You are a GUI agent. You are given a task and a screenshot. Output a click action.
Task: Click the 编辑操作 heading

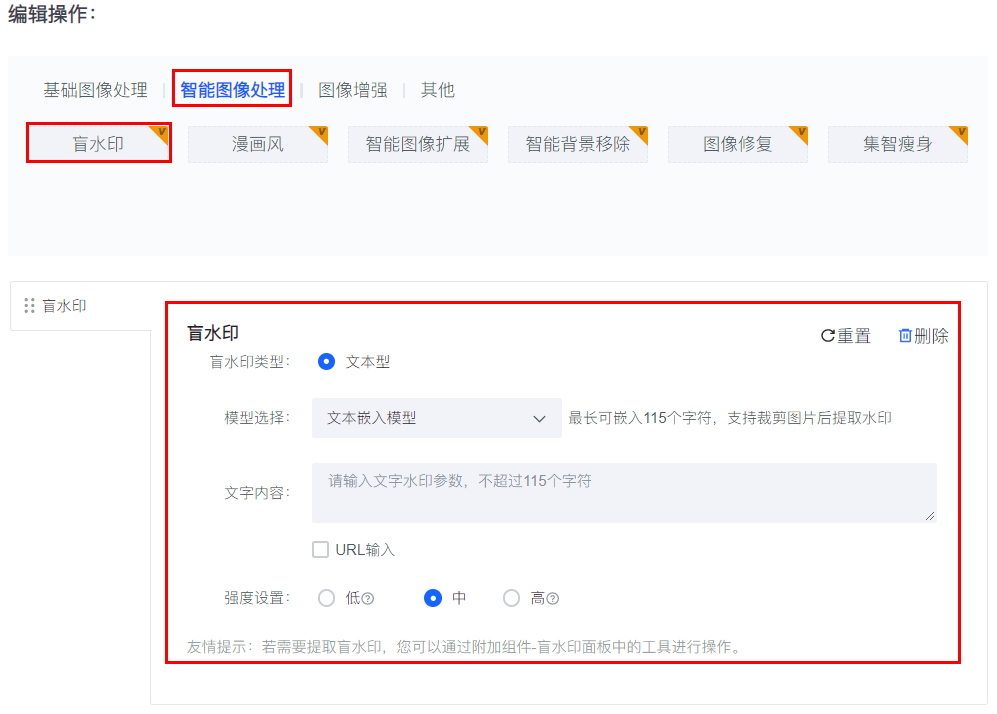pos(52,13)
